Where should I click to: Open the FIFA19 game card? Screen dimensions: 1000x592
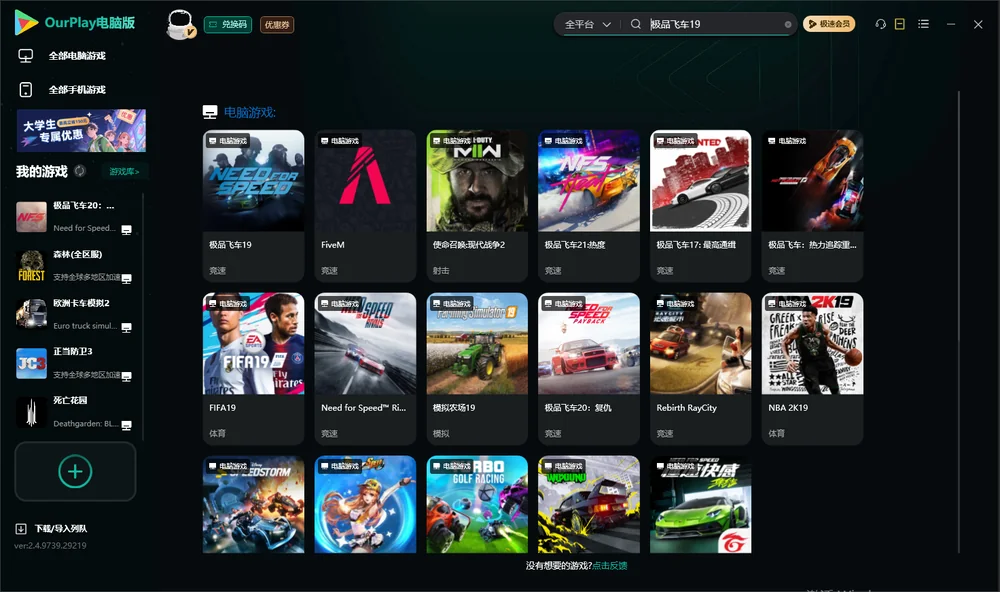[253, 369]
